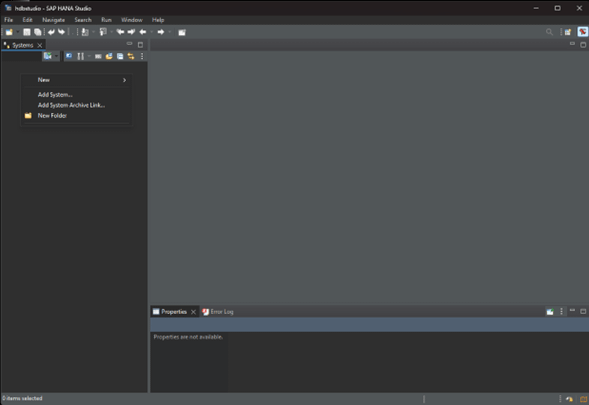
Task: Maximize the Properties view panel
Action: 583,311
